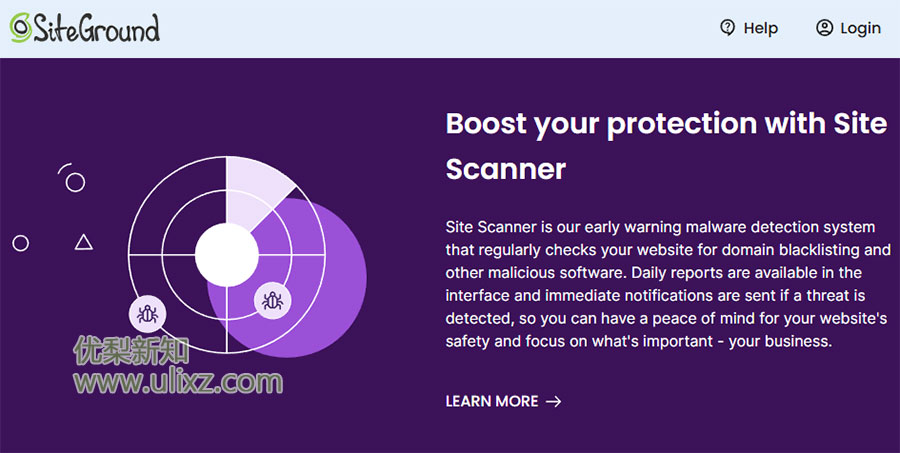Click the Site Scanner description paragraph
Viewport: 900px width, 453px height.
(668, 284)
